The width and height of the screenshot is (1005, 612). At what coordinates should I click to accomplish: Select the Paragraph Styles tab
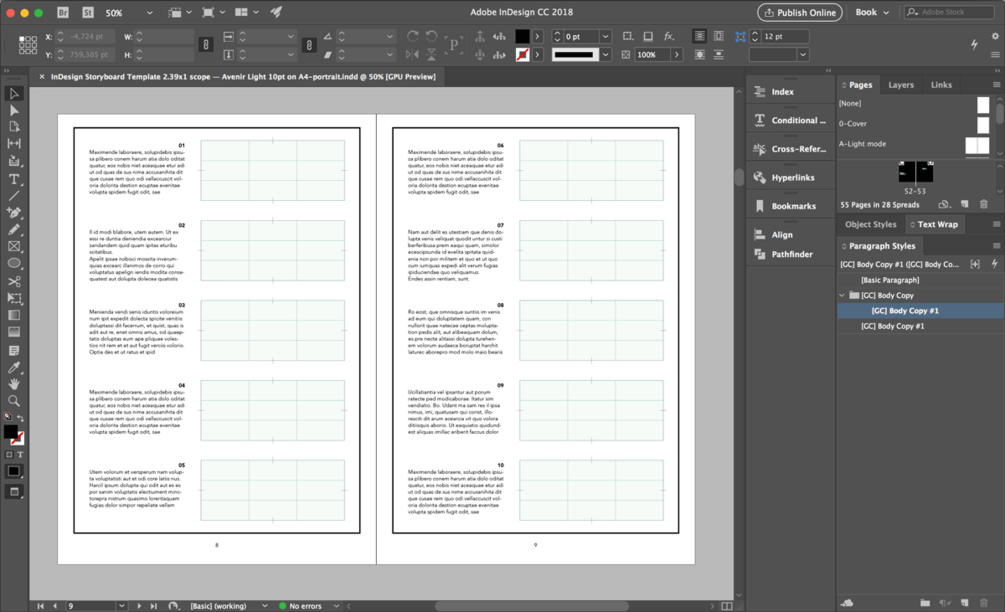(878, 246)
